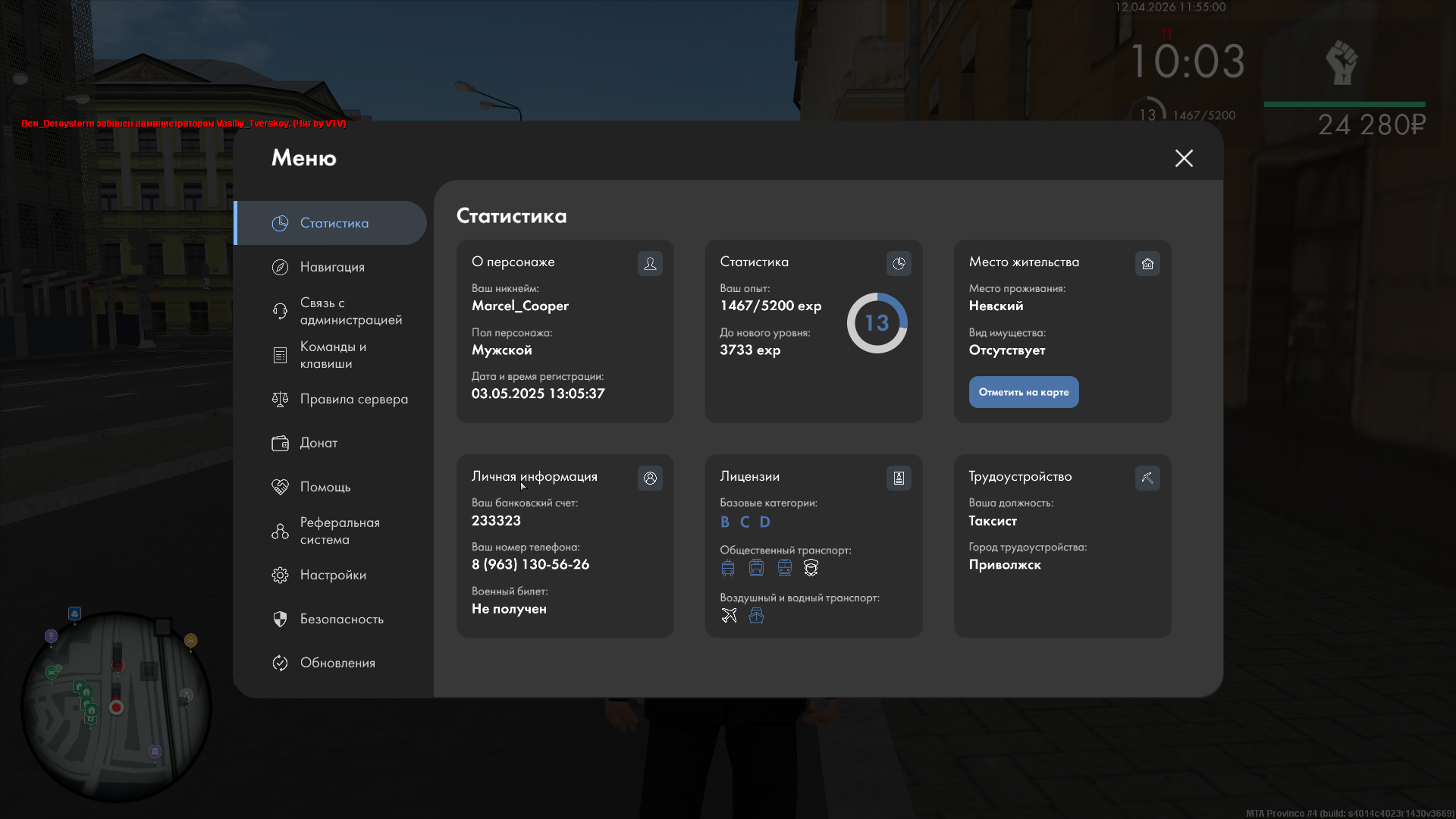Click the house icon in Место жительства card
Viewport: 1456px width, 819px height.
coord(1147,263)
